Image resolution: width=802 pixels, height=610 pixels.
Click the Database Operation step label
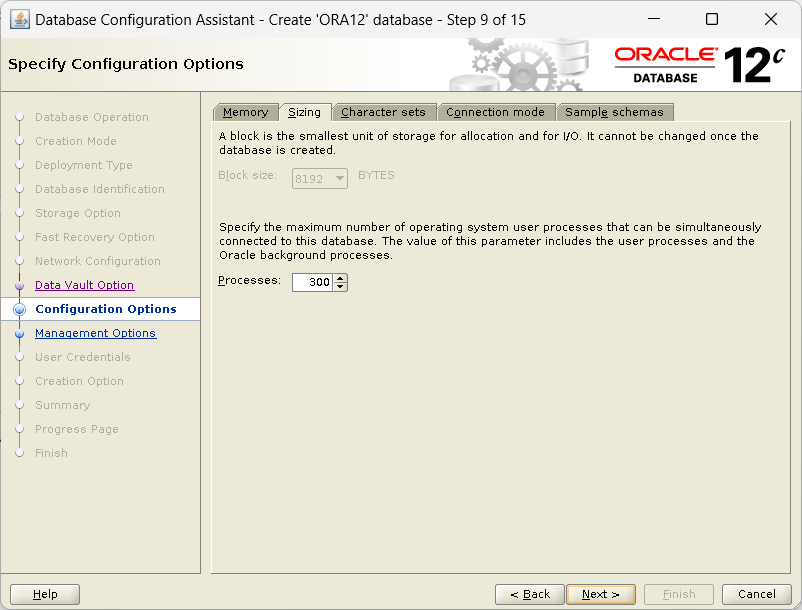point(92,117)
